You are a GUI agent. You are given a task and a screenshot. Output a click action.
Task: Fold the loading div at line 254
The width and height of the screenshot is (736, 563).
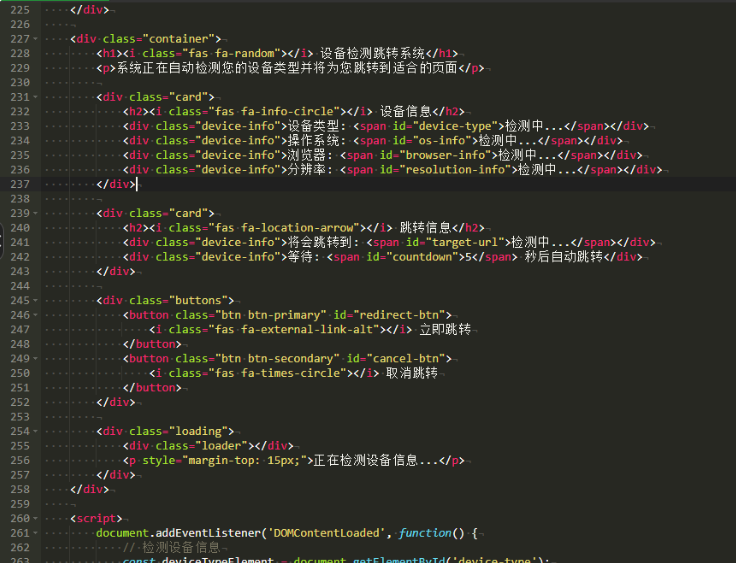[x=36, y=431]
